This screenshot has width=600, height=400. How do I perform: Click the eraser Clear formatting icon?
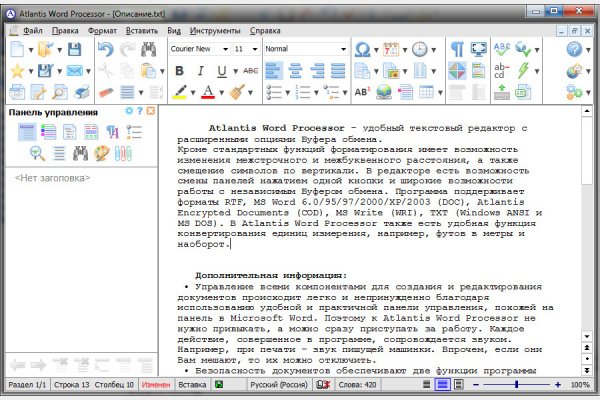(x=106, y=92)
